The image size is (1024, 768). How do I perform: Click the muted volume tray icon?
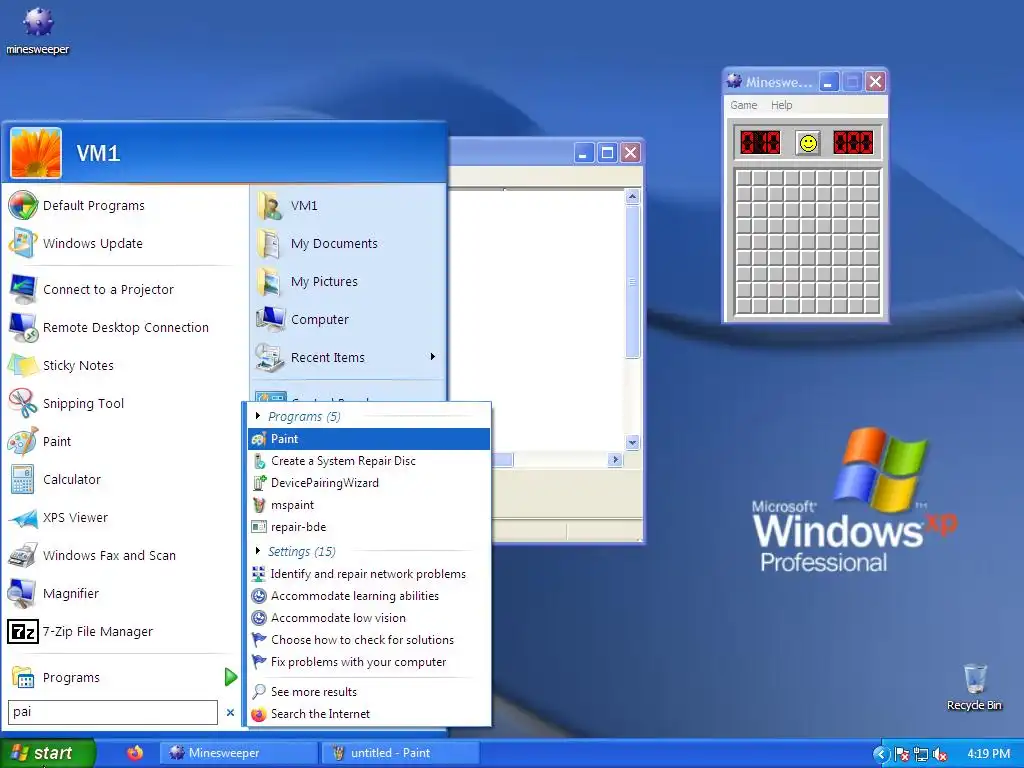tap(940, 754)
